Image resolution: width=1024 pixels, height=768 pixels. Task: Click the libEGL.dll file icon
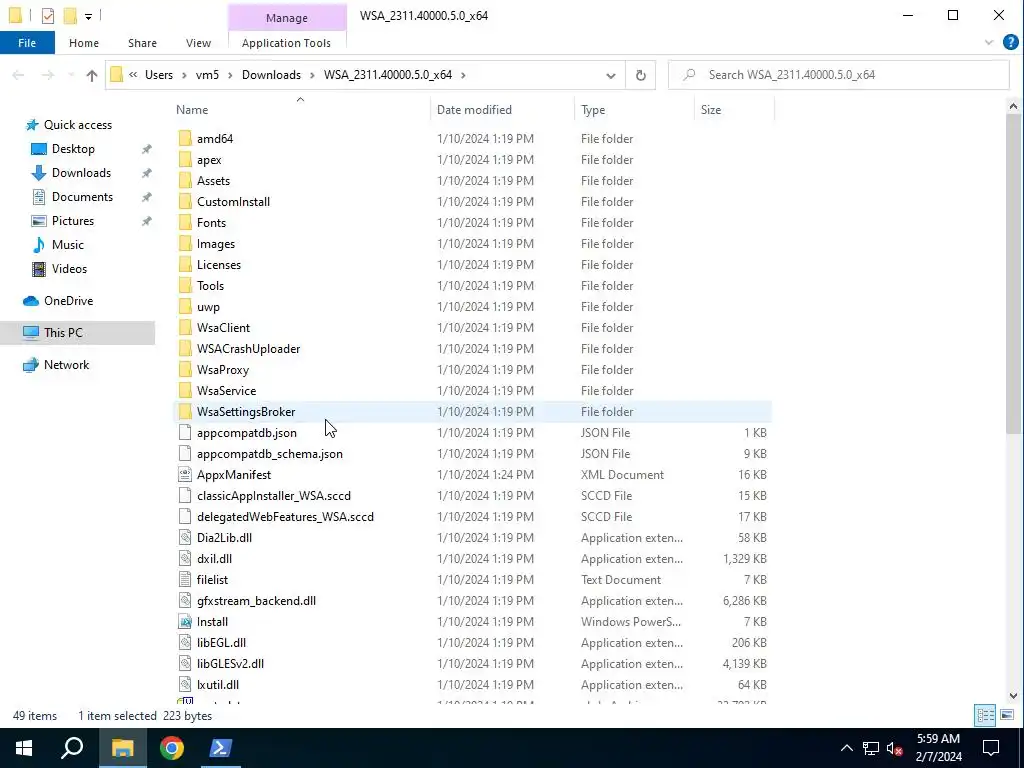point(185,642)
